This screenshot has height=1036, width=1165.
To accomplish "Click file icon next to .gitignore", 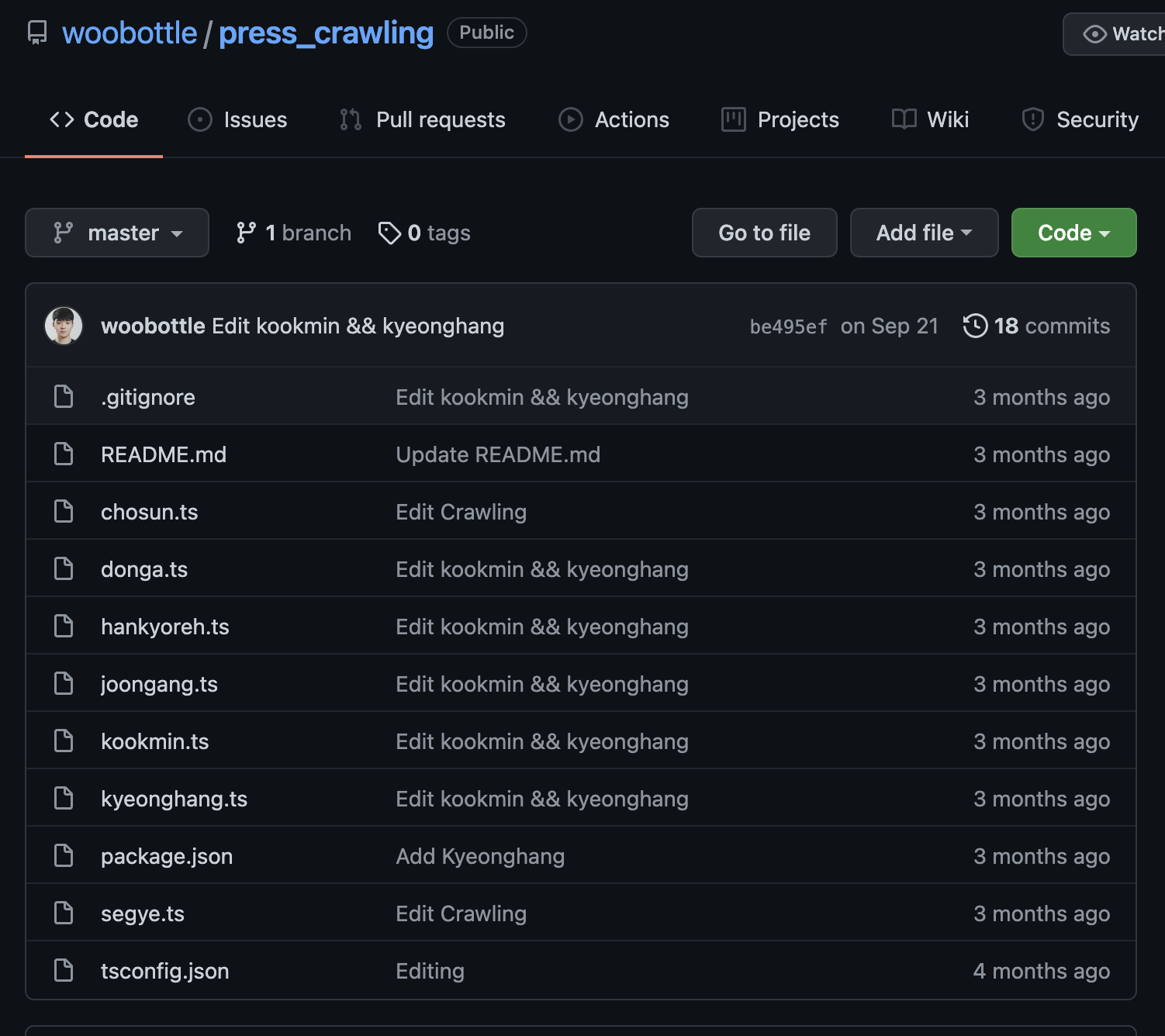I will click(x=64, y=396).
